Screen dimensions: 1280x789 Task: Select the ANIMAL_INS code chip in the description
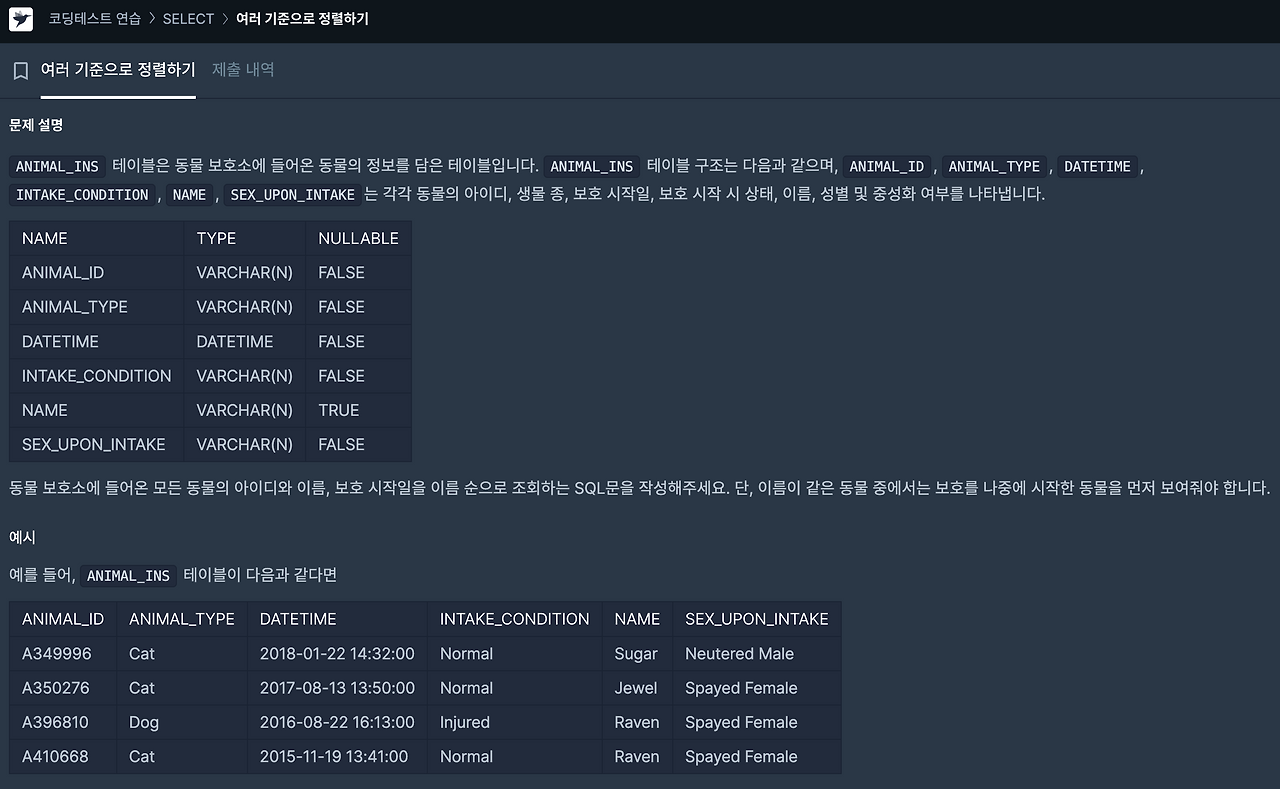point(57,166)
